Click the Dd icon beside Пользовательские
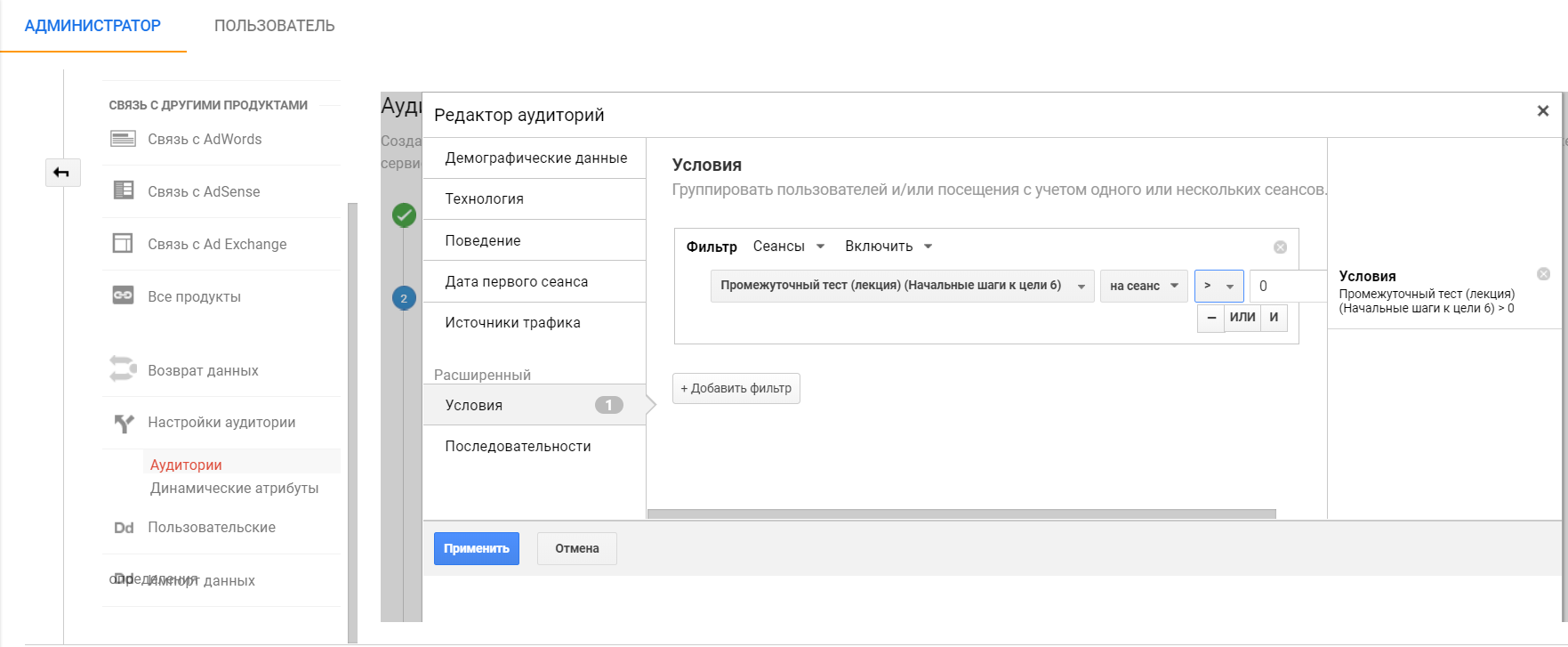Viewport: 1568px width, 647px height. pyautogui.click(x=124, y=528)
